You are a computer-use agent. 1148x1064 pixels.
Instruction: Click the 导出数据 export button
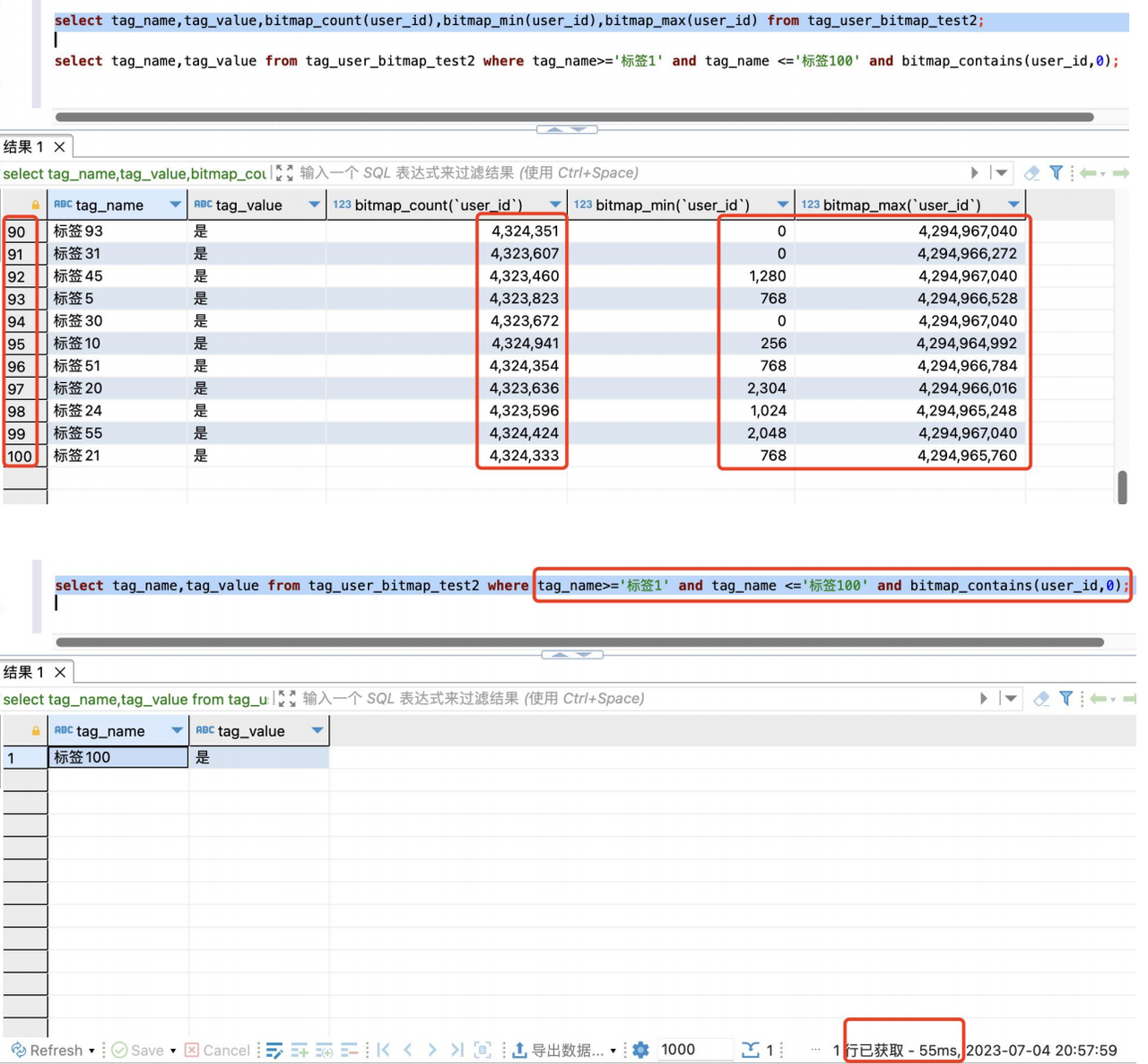(x=558, y=1050)
